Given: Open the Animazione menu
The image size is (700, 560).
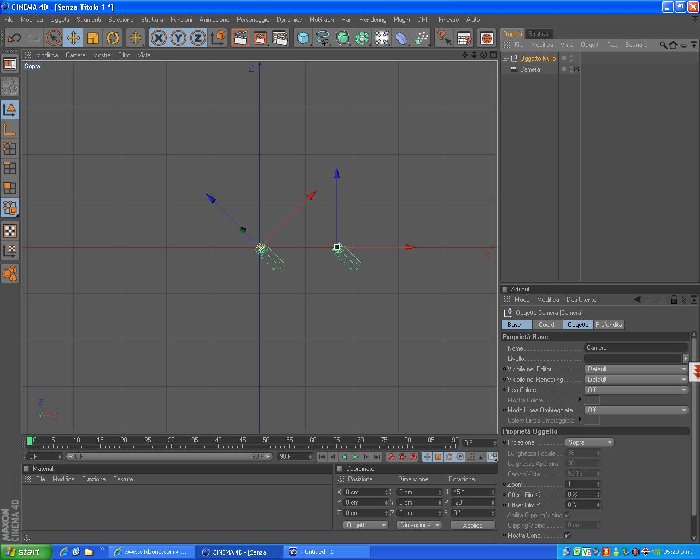Looking at the screenshot, I should 214,20.
